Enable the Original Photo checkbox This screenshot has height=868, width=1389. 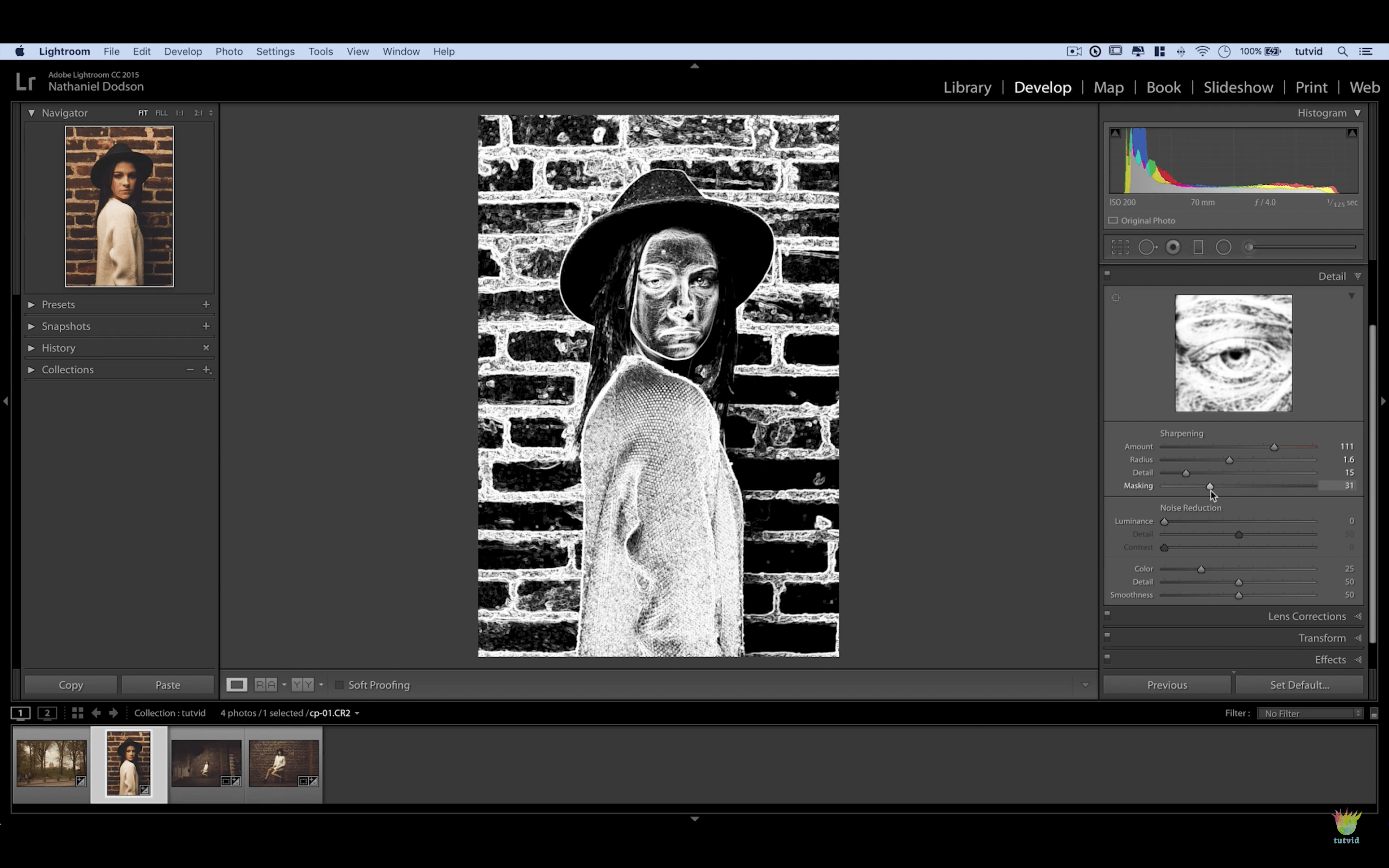1113,220
